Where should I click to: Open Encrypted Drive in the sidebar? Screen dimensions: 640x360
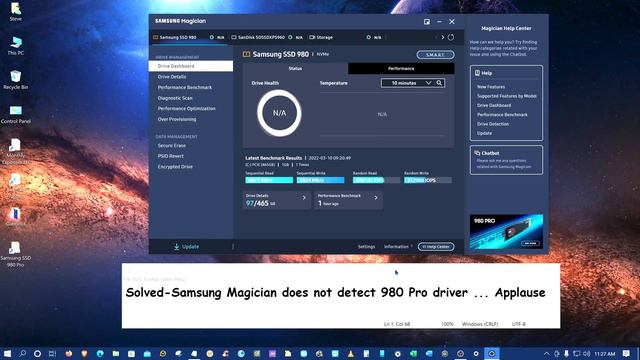click(175, 167)
